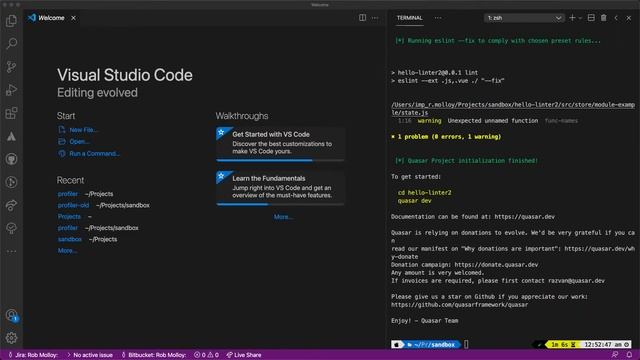Split the editor to the right
The height and width of the screenshot is (360, 640).
tap(362, 18)
